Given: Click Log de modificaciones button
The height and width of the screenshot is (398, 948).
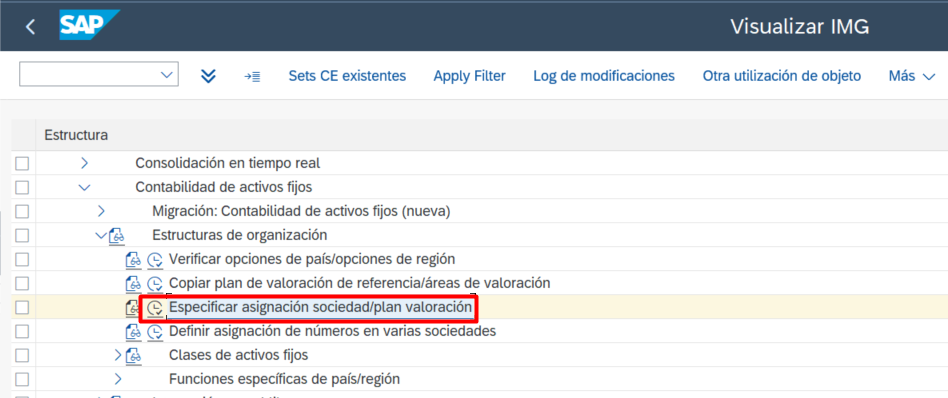Looking at the screenshot, I should click(604, 76).
